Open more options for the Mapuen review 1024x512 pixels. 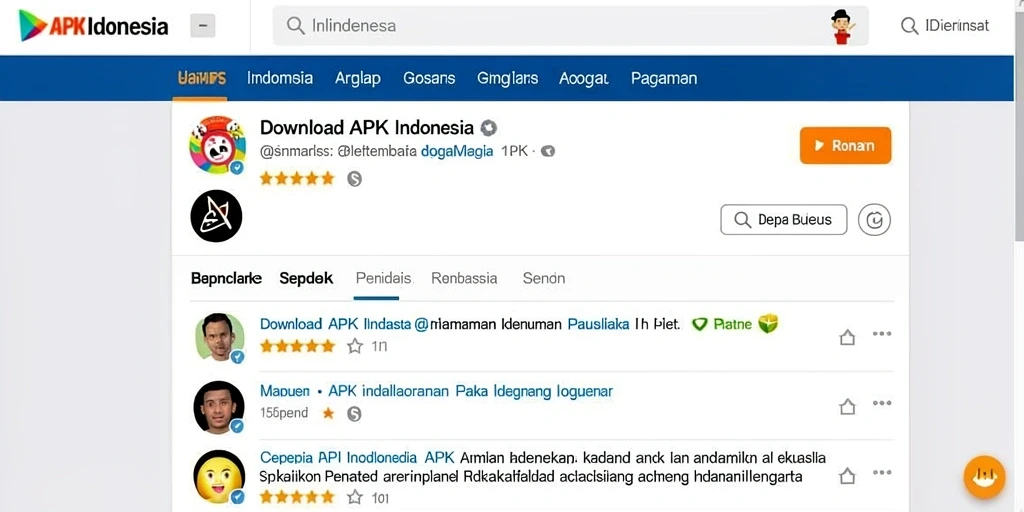pyautogui.click(x=882, y=403)
